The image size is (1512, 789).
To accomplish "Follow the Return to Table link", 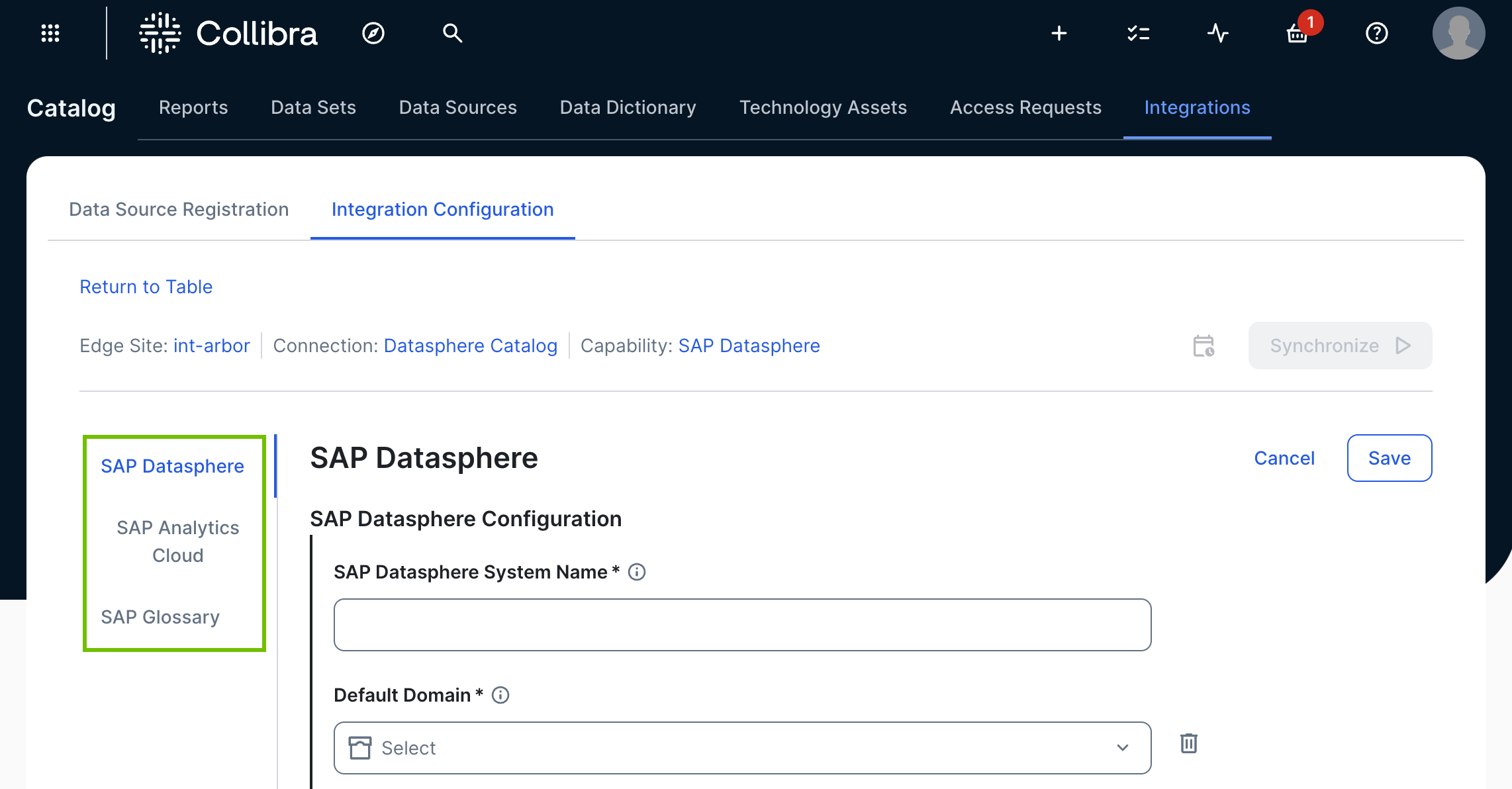I will coord(146,287).
